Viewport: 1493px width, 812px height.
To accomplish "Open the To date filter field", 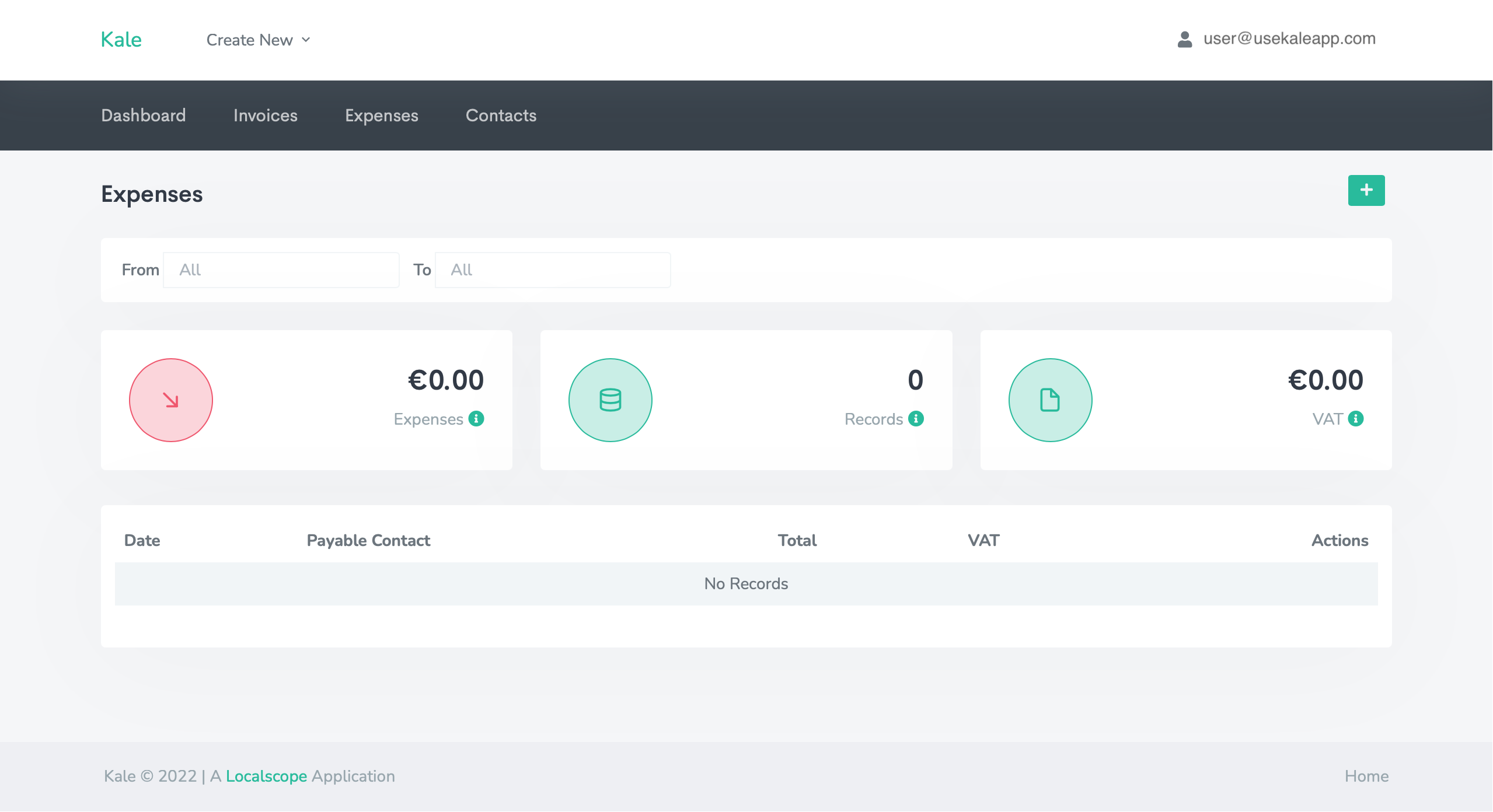I will (x=552, y=269).
